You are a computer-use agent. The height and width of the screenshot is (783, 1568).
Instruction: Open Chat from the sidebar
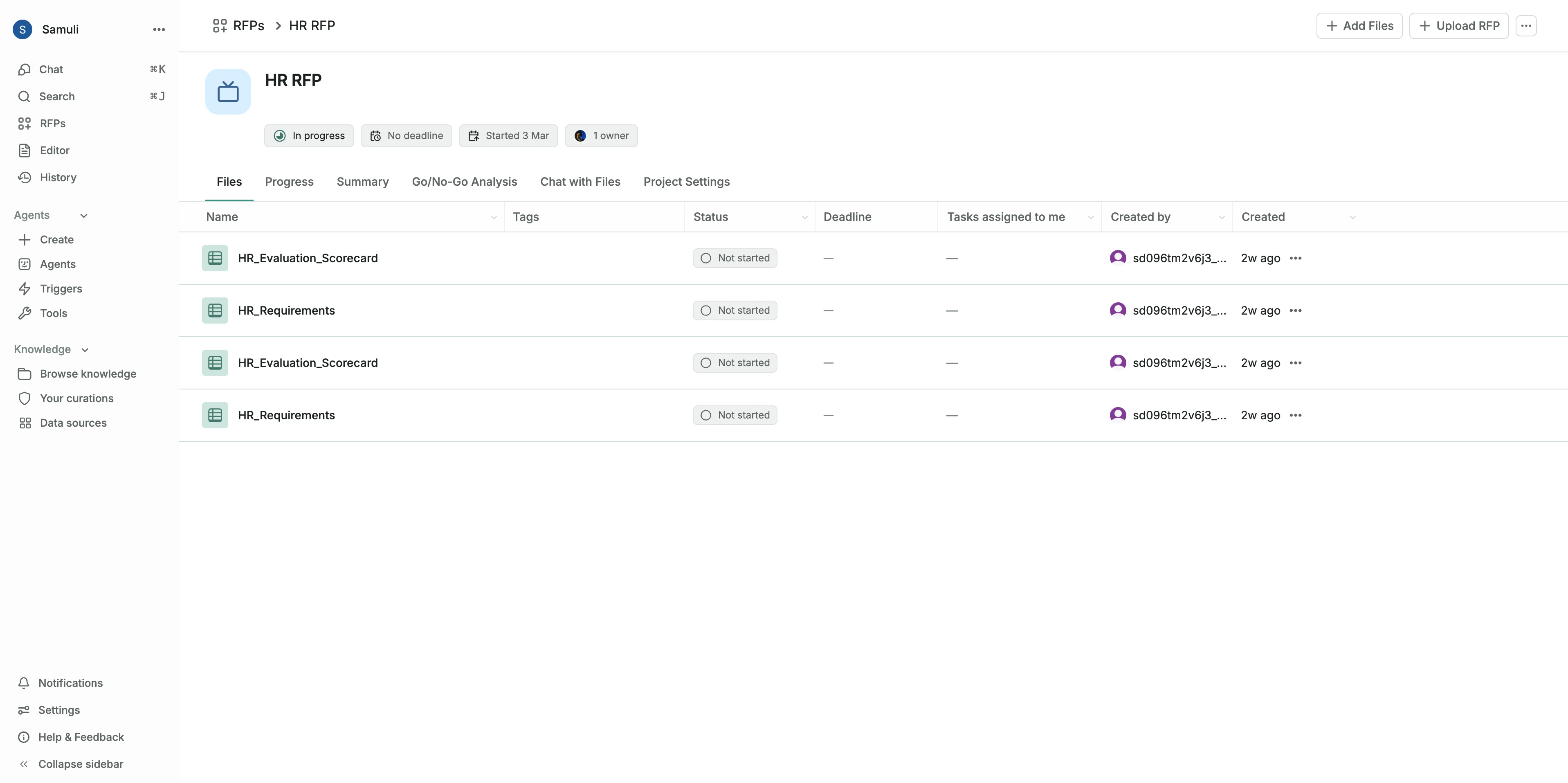51,70
